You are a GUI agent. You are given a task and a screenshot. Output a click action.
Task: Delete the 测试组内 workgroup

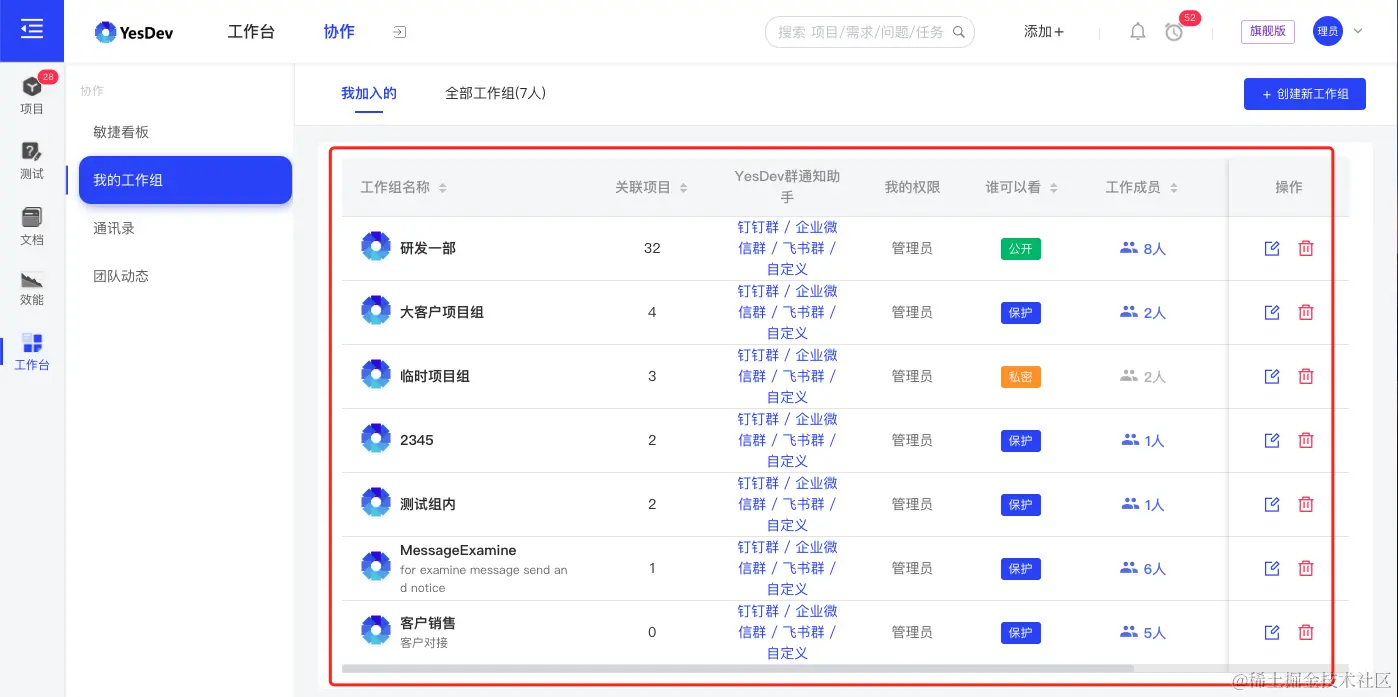point(1306,504)
